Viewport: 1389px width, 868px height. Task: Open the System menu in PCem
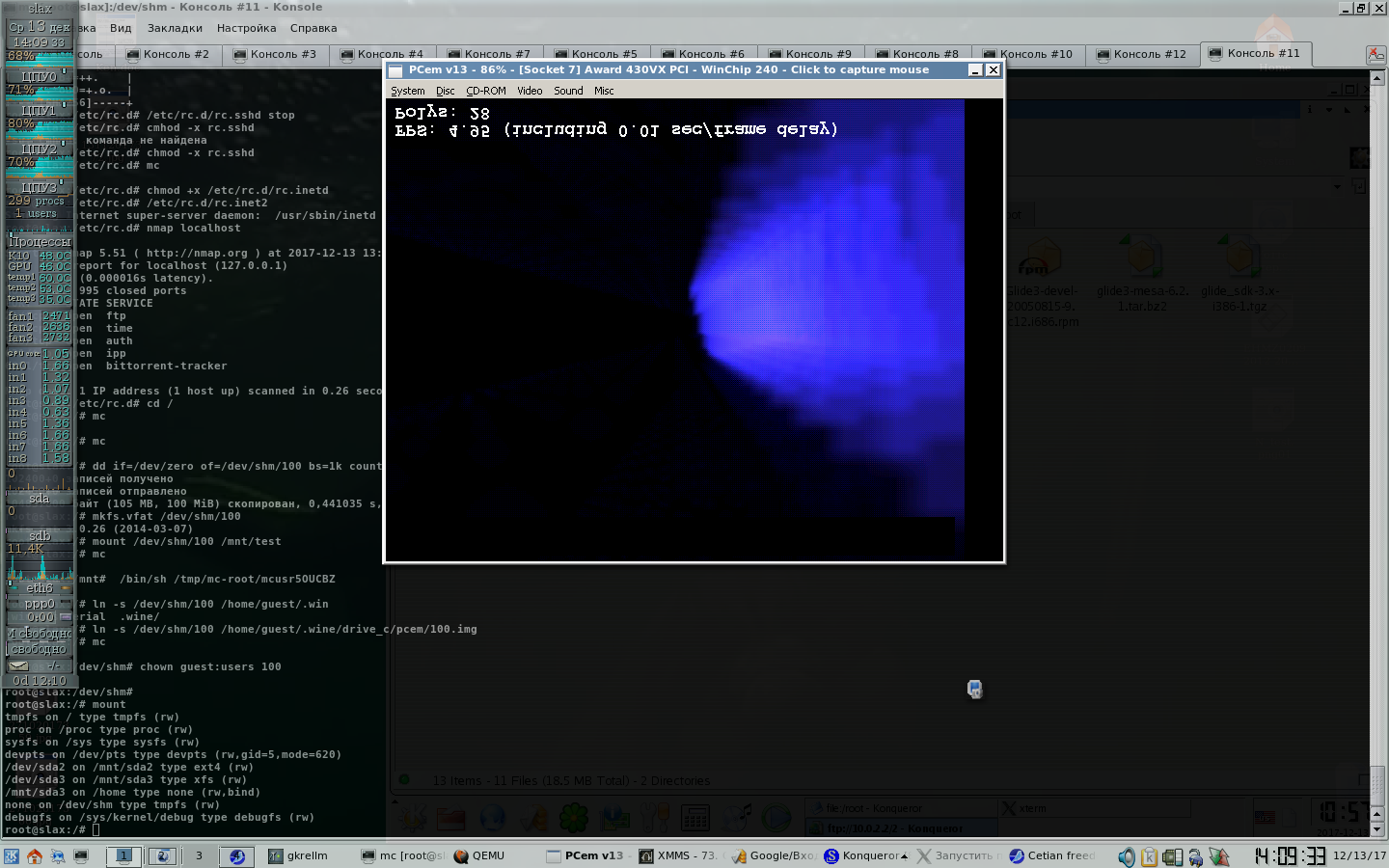coord(407,91)
